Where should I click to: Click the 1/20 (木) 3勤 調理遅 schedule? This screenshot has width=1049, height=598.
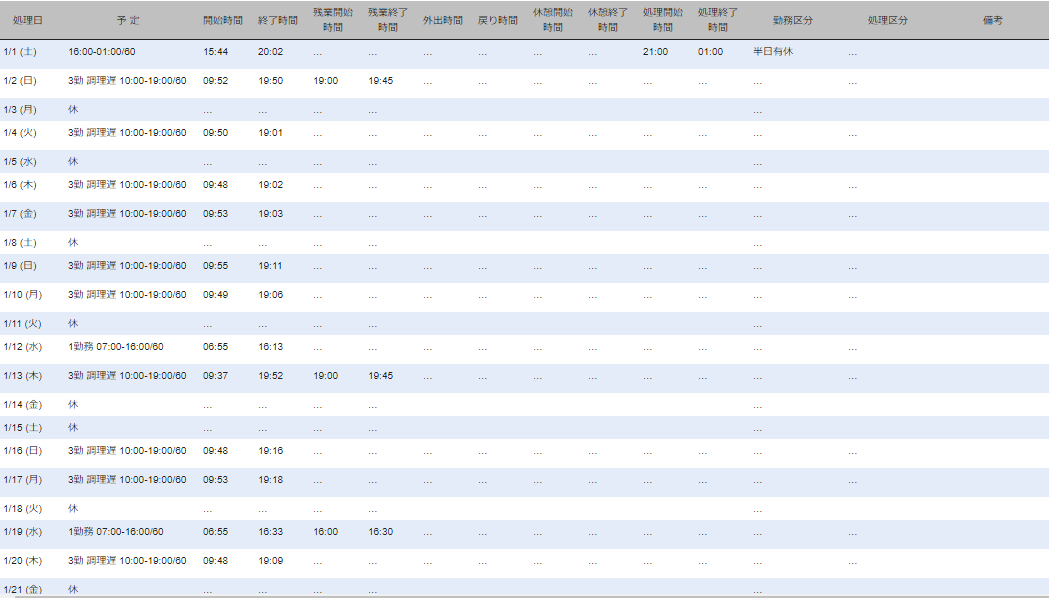127,561
